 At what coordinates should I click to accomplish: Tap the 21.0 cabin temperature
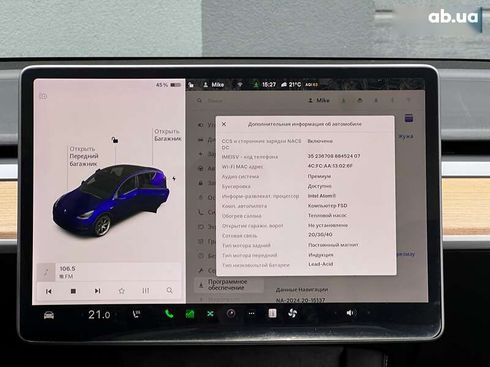(x=99, y=314)
